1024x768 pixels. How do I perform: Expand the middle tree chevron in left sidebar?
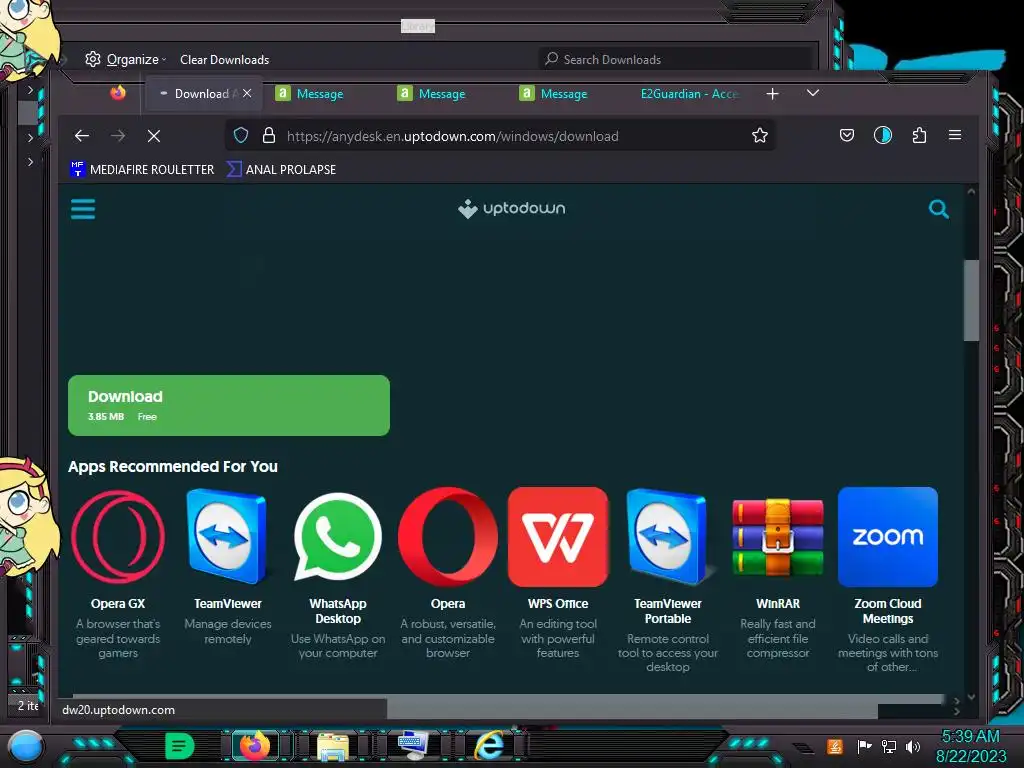30,138
